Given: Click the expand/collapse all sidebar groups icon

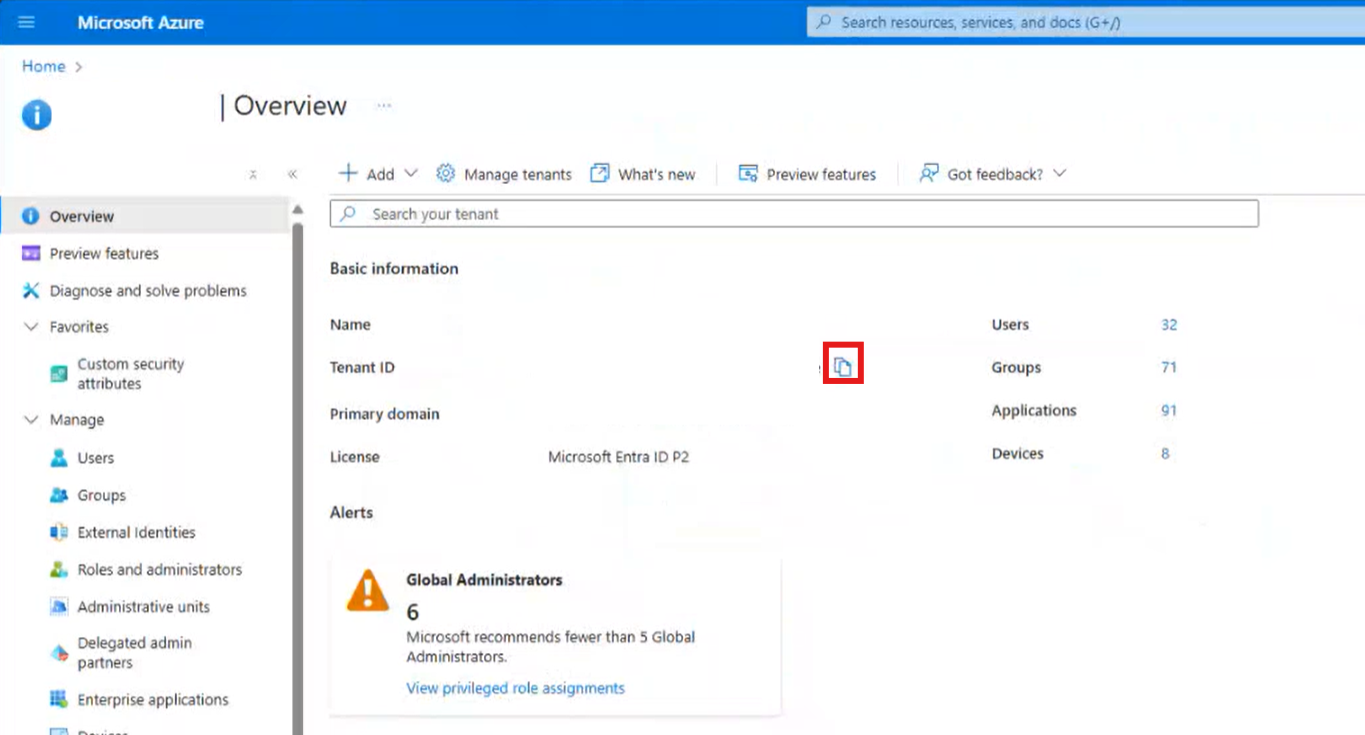Looking at the screenshot, I should point(253,174).
